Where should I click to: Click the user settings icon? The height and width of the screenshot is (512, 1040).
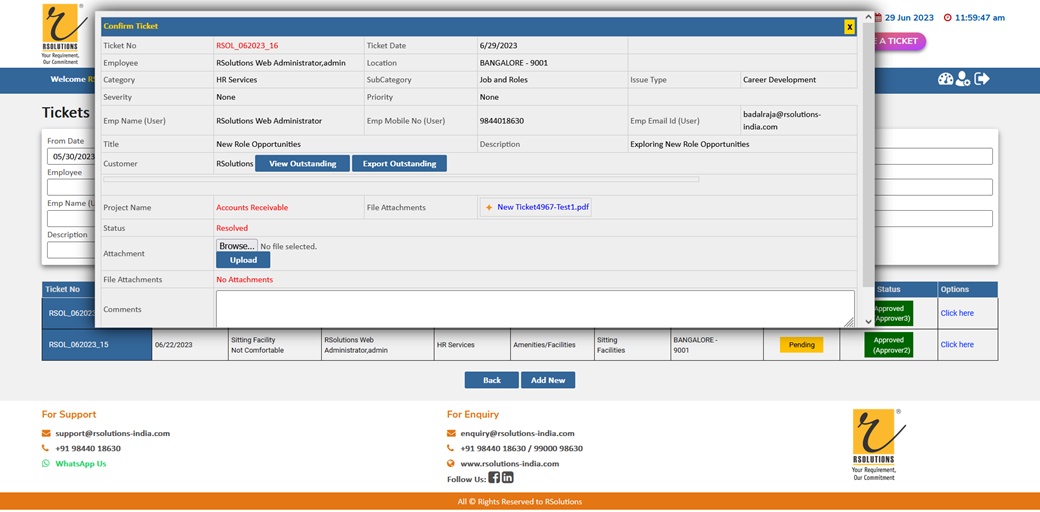963,79
